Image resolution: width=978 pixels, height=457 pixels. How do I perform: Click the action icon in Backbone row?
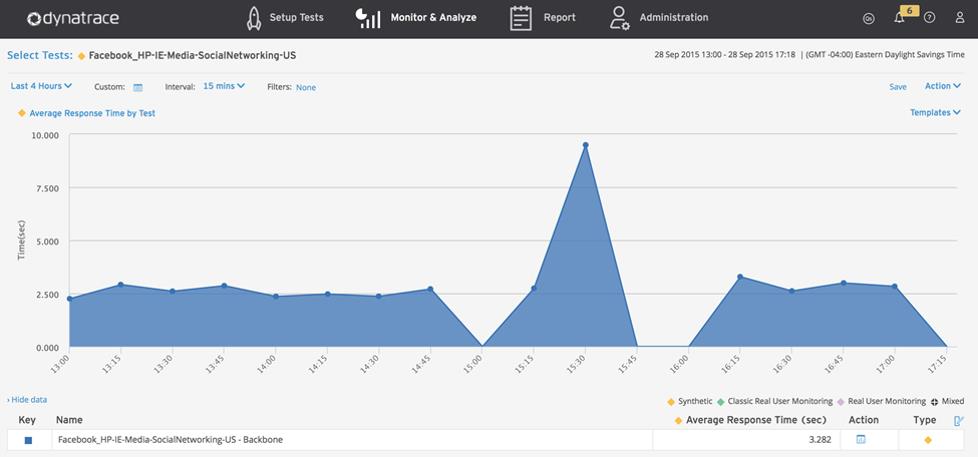(x=861, y=439)
